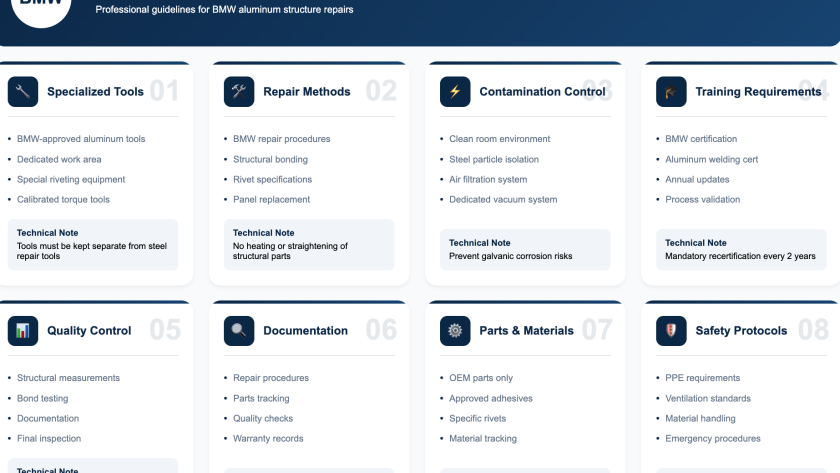840x473 pixels.
Task: Open the Specialized Tools card heading
Action: click(x=95, y=92)
